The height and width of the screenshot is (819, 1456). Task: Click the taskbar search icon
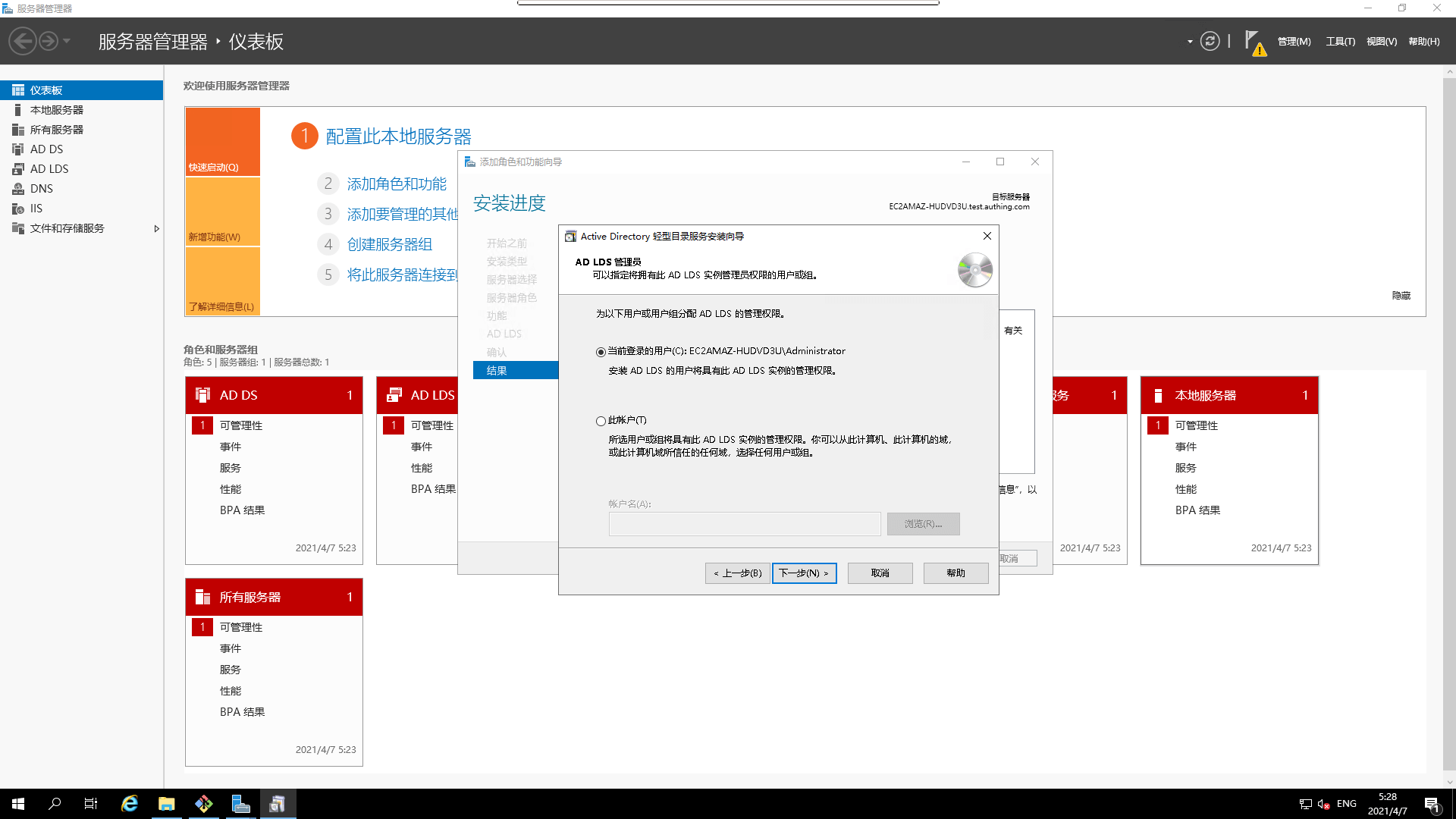tap(55, 804)
